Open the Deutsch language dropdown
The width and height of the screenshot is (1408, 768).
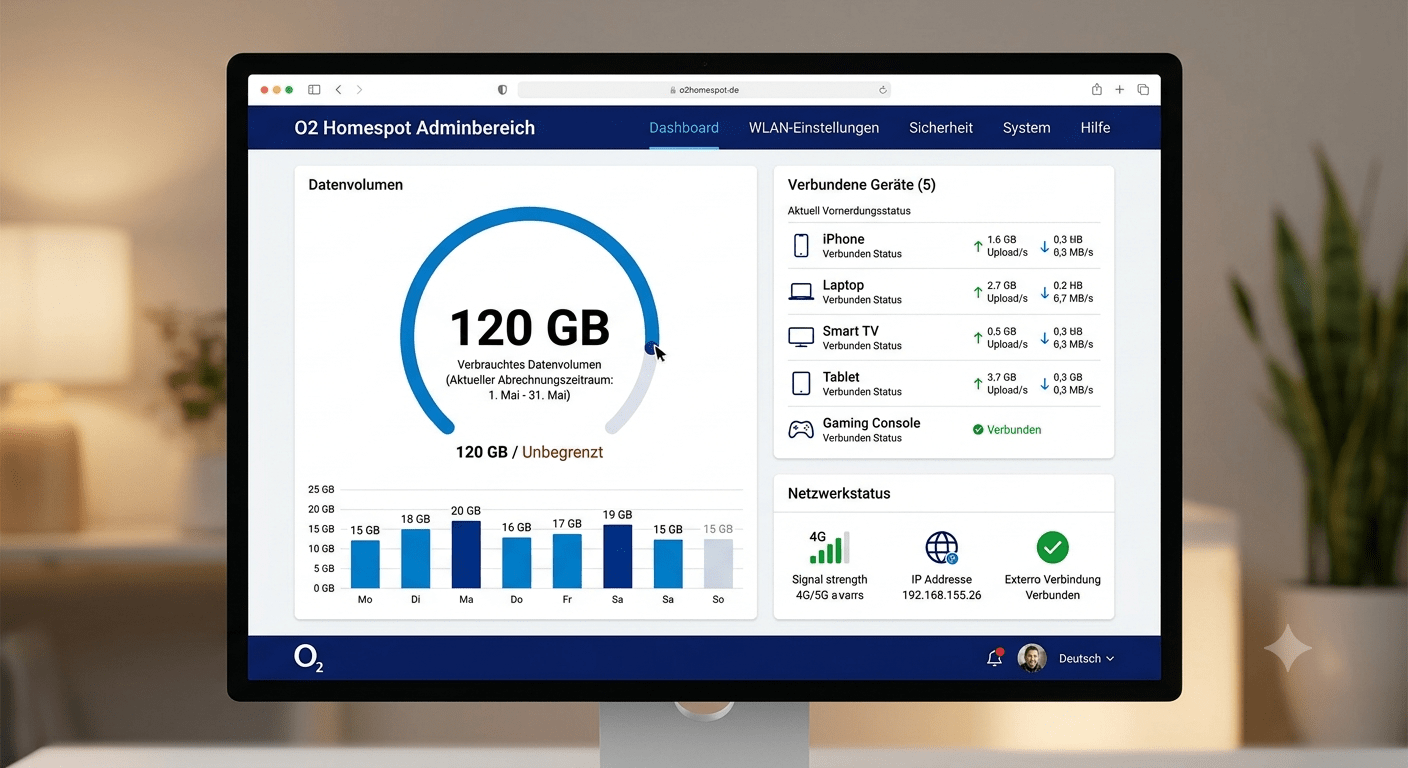(1086, 658)
